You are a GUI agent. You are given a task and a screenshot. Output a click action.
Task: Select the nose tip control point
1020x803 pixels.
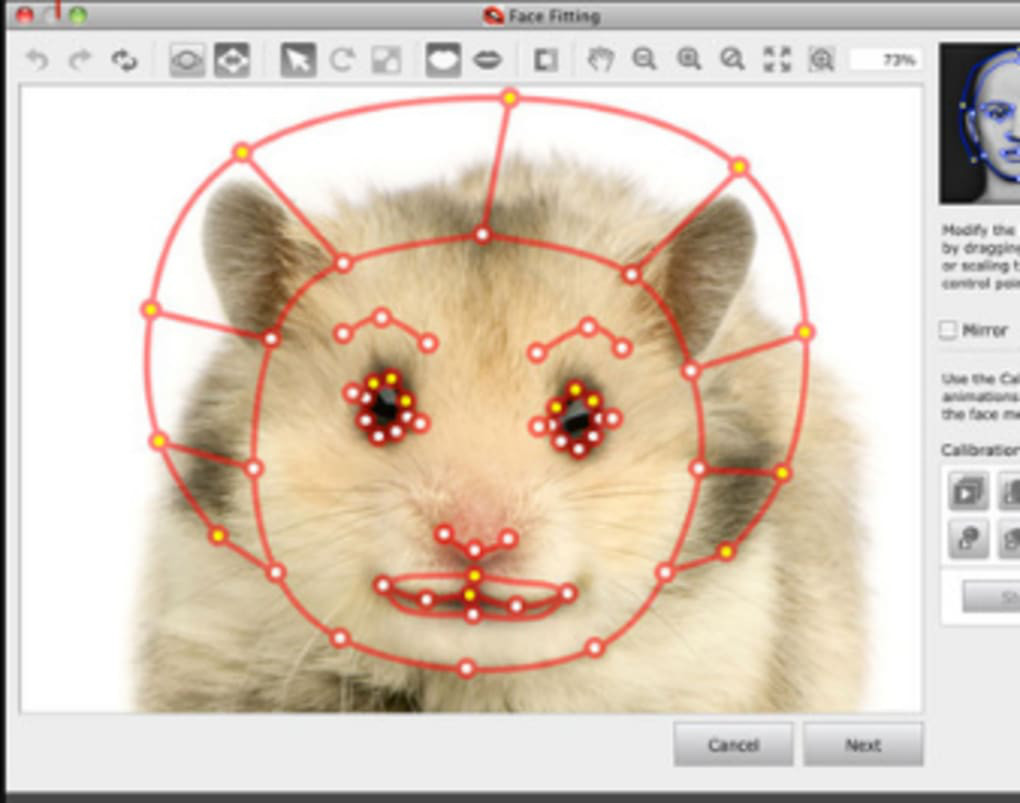coord(475,550)
